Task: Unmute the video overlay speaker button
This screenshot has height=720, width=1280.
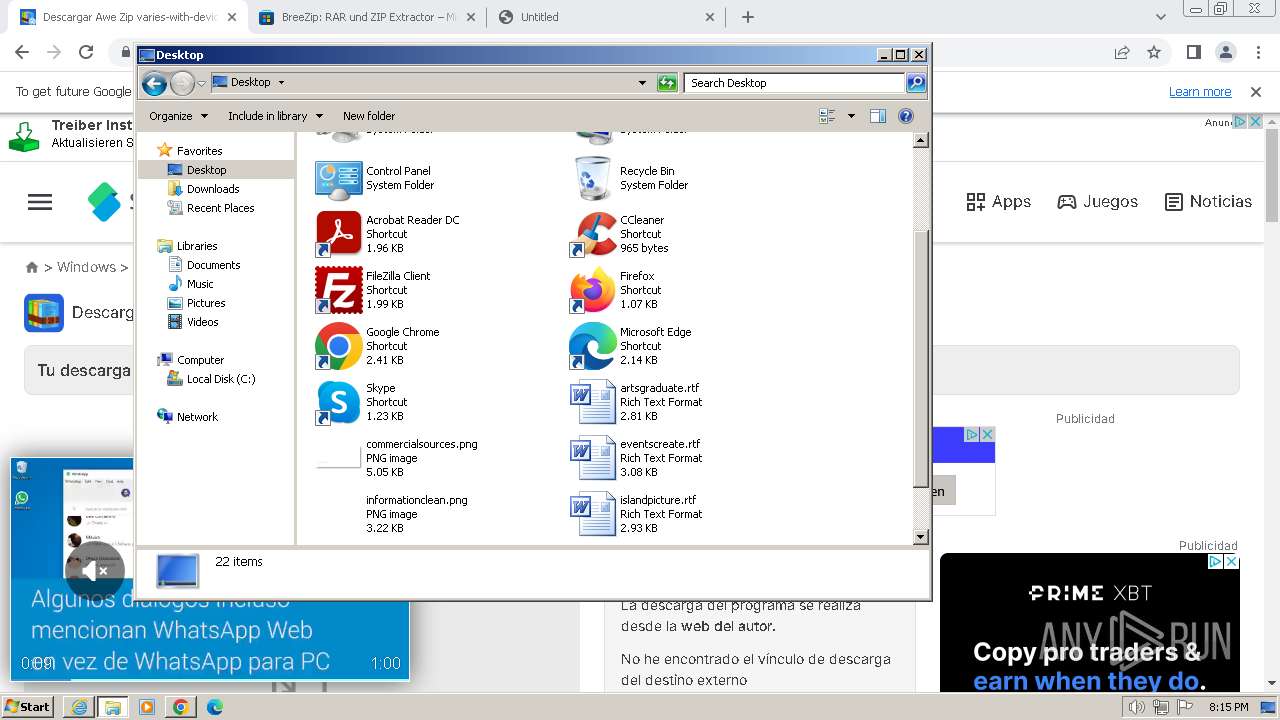Action: pyautogui.click(x=95, y=571)
